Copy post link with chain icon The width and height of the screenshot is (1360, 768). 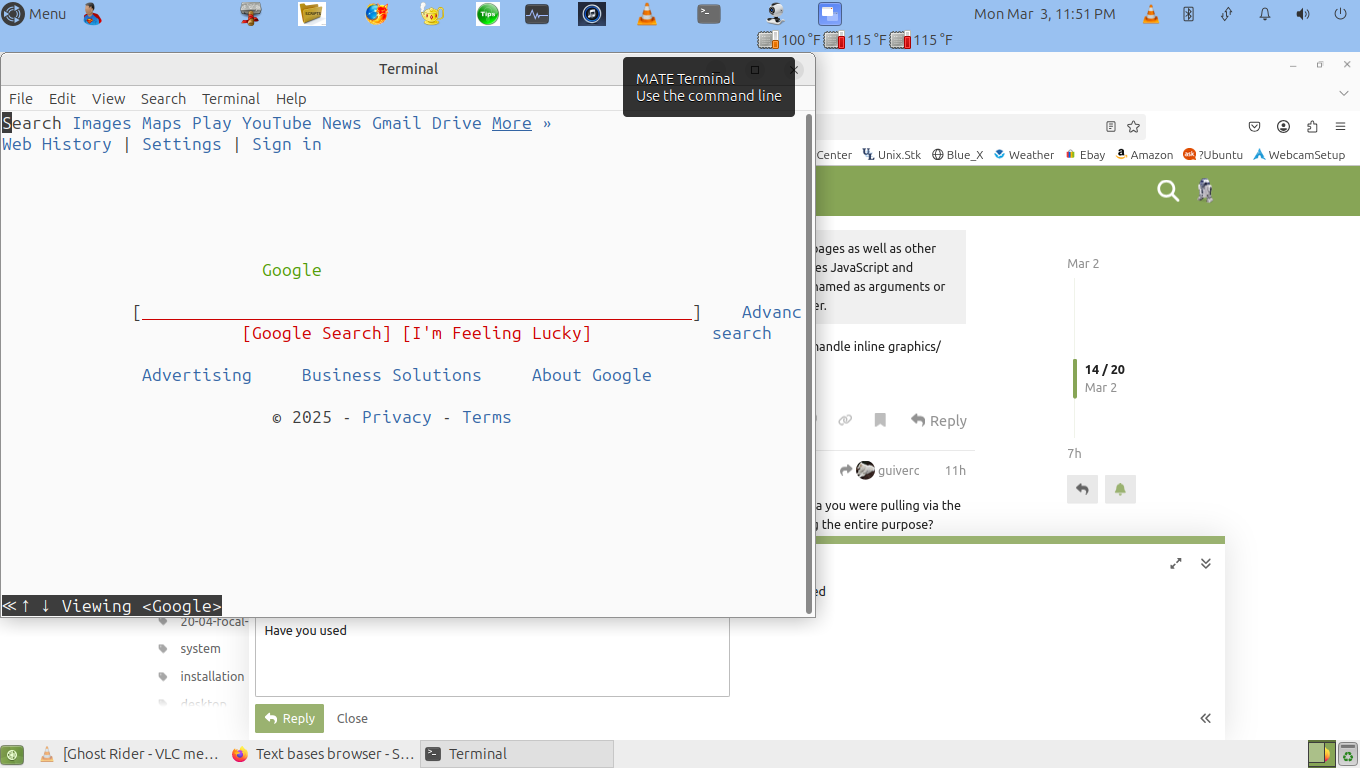coord(845,420)
